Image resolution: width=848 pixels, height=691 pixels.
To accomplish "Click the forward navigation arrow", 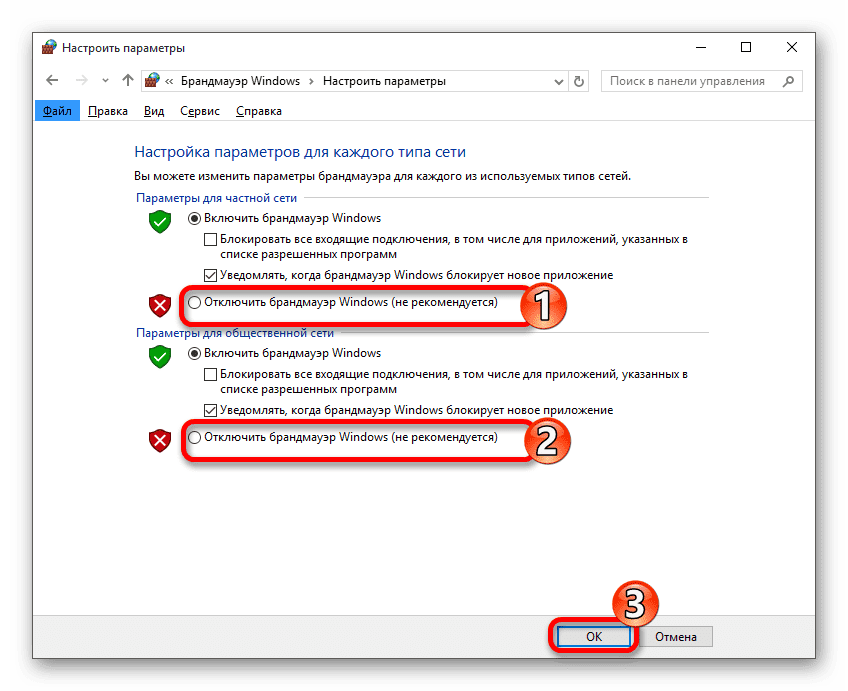I will 82,81.
